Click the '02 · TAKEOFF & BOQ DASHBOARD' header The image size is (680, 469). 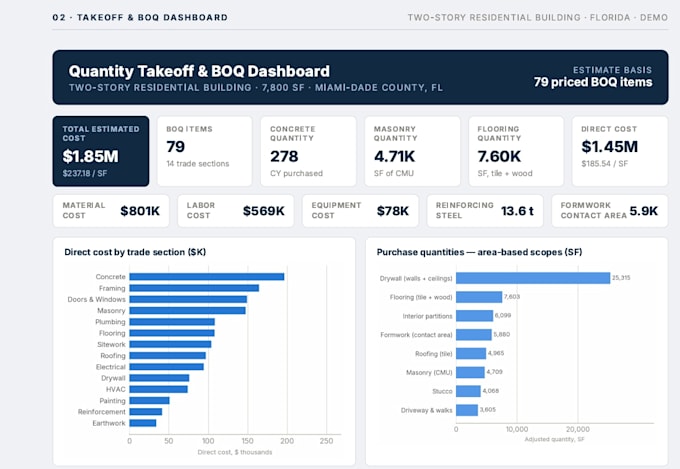point(140,17)
